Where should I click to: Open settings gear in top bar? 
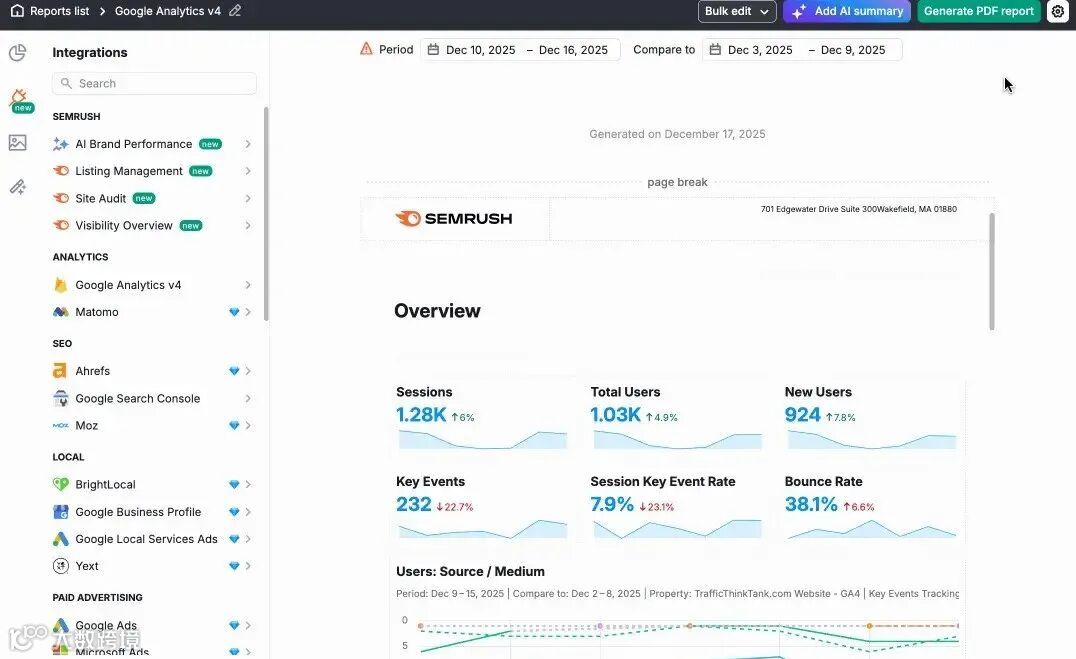[1057, 11]
